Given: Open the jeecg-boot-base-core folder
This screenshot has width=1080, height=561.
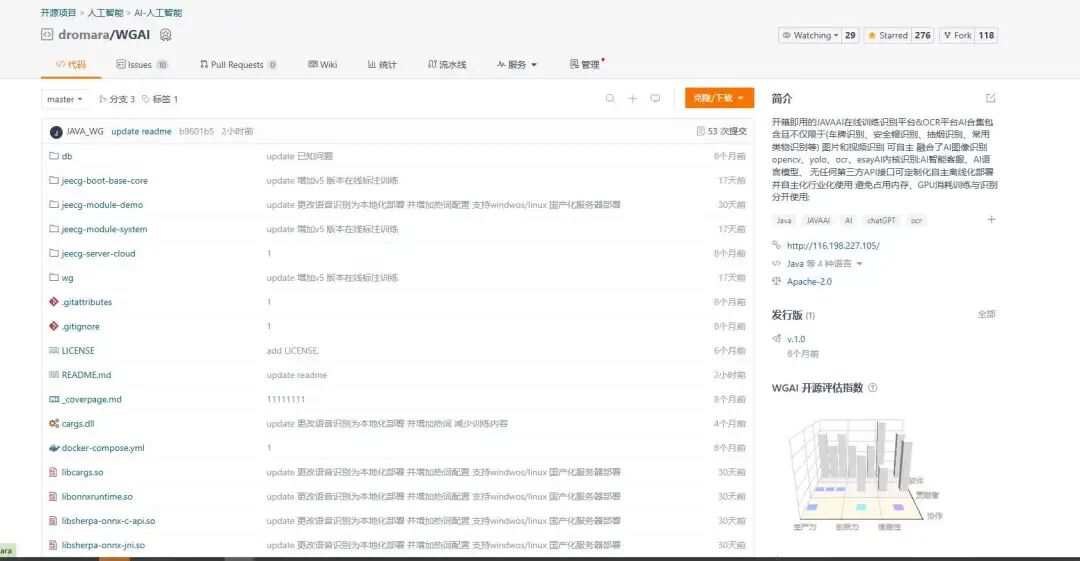Looking at the screenshot, I should point(104,181).
